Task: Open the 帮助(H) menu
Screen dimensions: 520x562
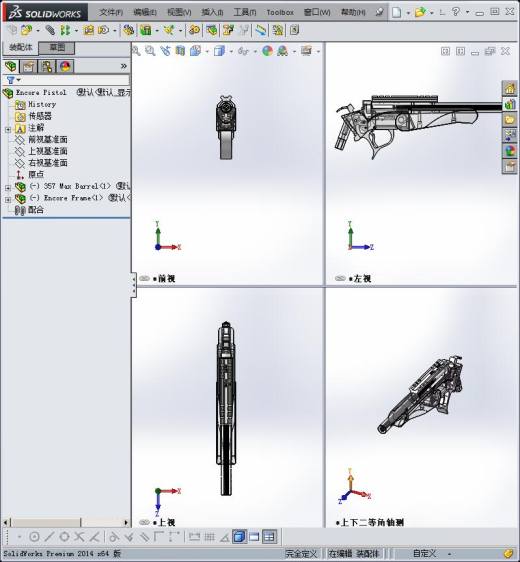Action: click(x=353, y=12)
